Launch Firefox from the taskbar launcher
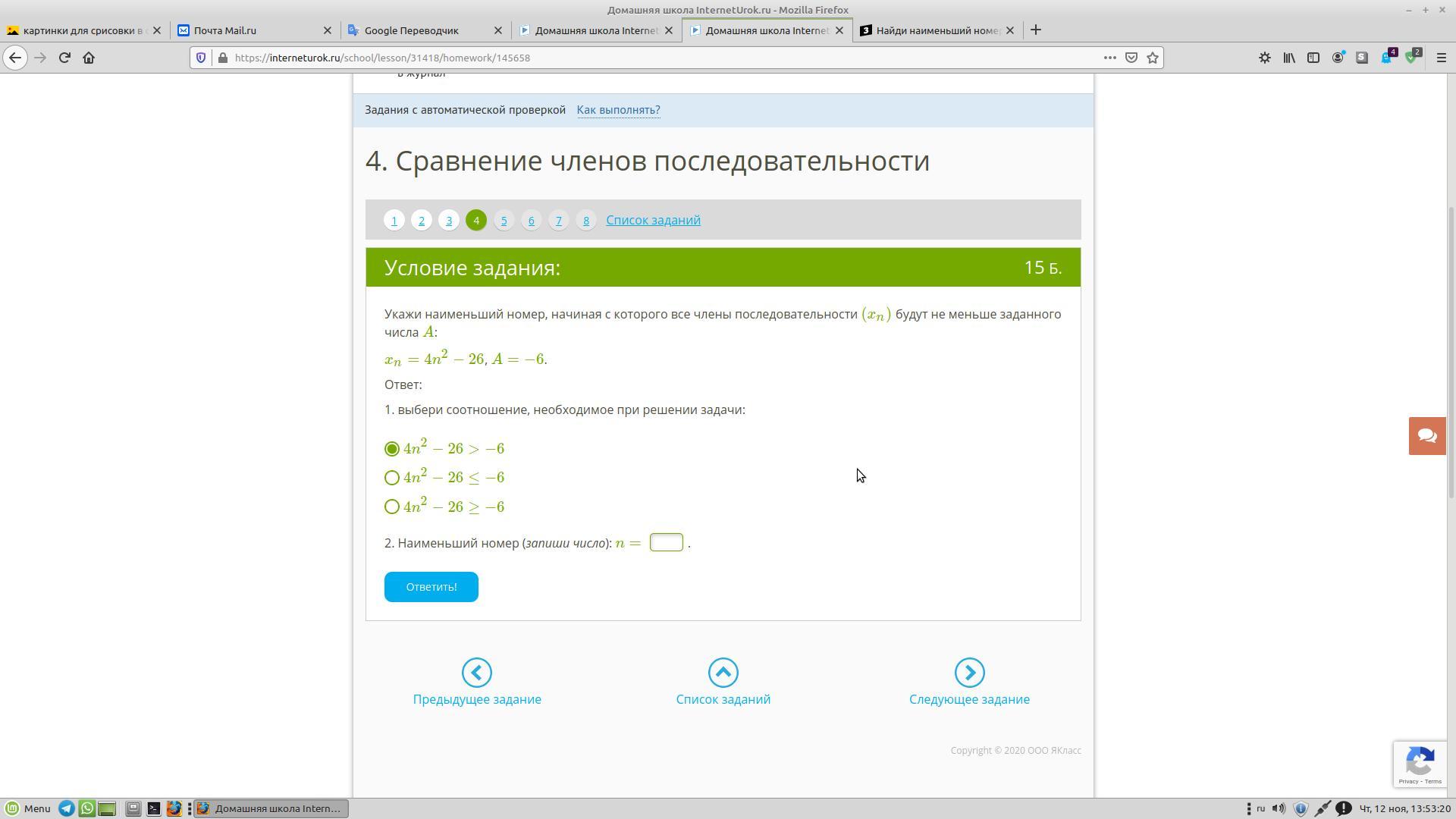This screenshot has height=819, width=1456. (174, 808)
